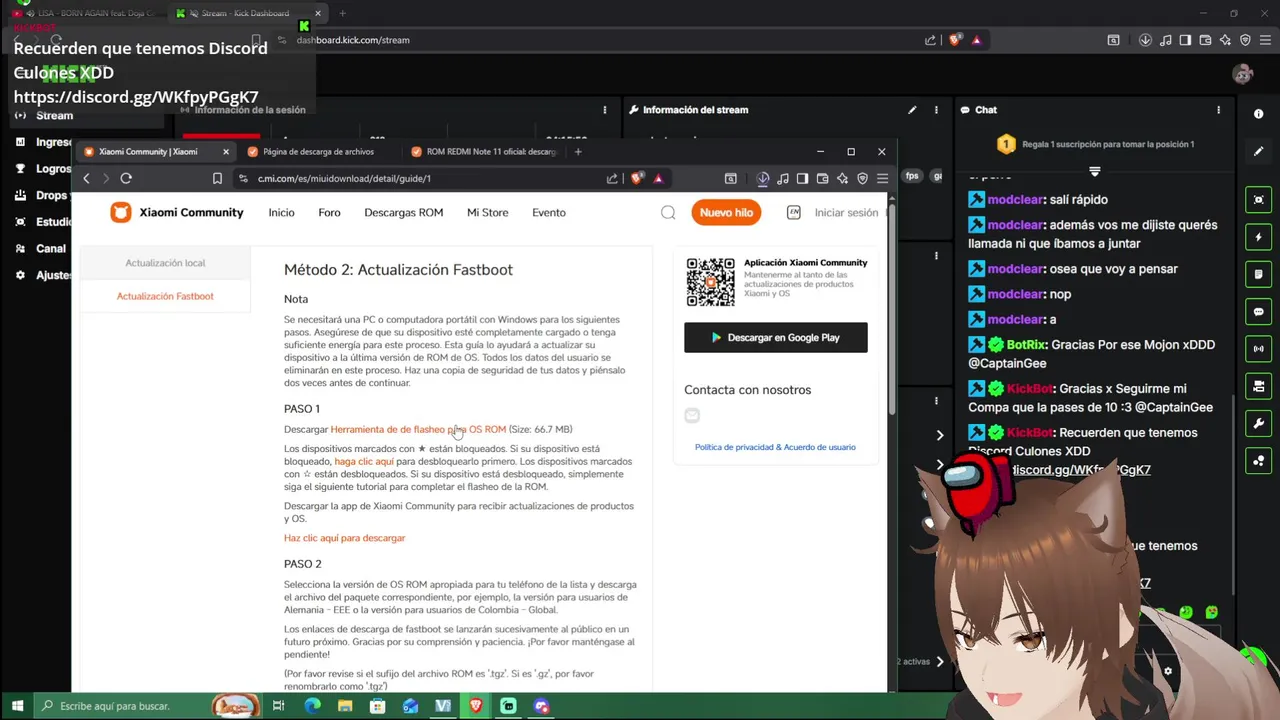1280x720 pixels.
Task: Open Microsoft Store from the taskbar
Action: pyautogui.click(x=378, y=706)
